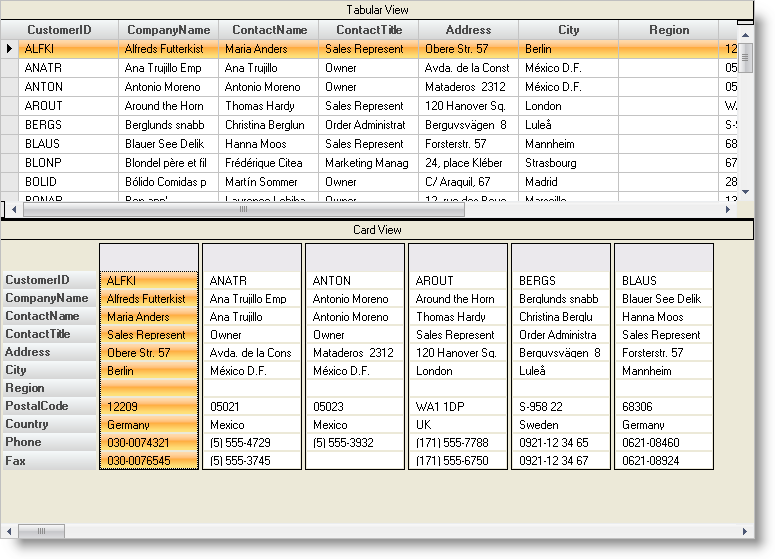
Task: Click the card view scroll right arrow
Action: [x=743, y=531]
